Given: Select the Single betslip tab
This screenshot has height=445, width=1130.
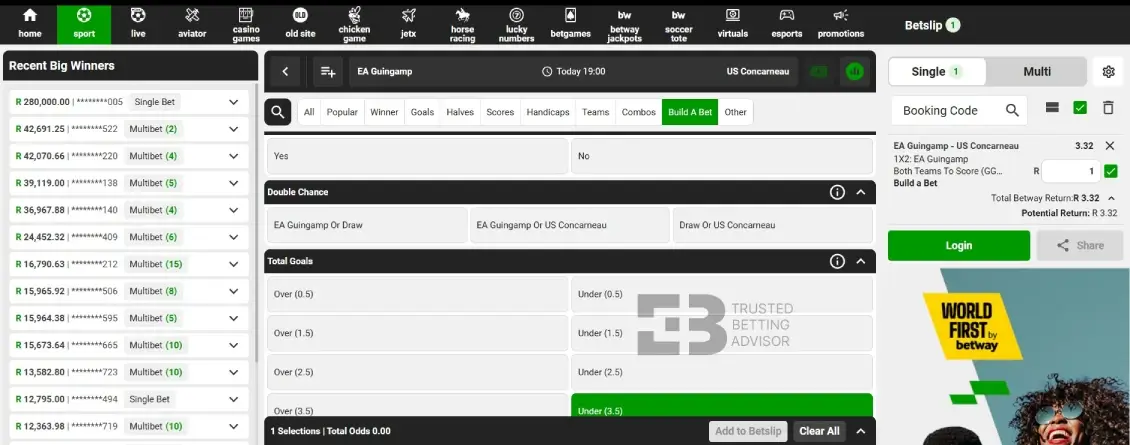Looking at the screenshot, I should (938, 71).
